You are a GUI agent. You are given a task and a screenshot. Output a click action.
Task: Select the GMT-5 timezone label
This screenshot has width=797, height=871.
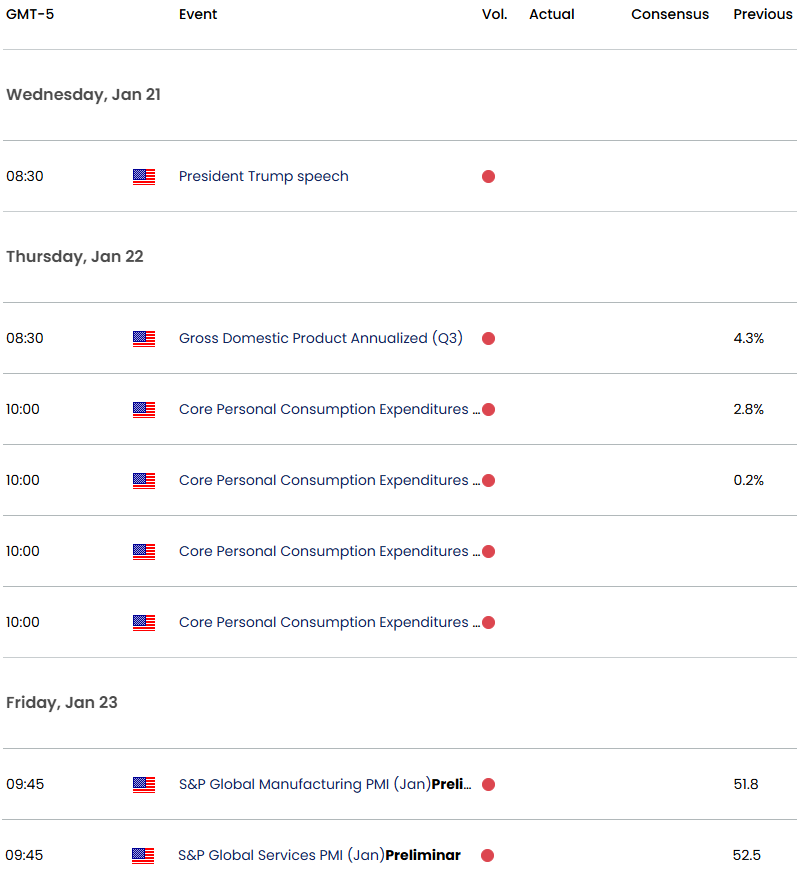[x=28, y=14]
